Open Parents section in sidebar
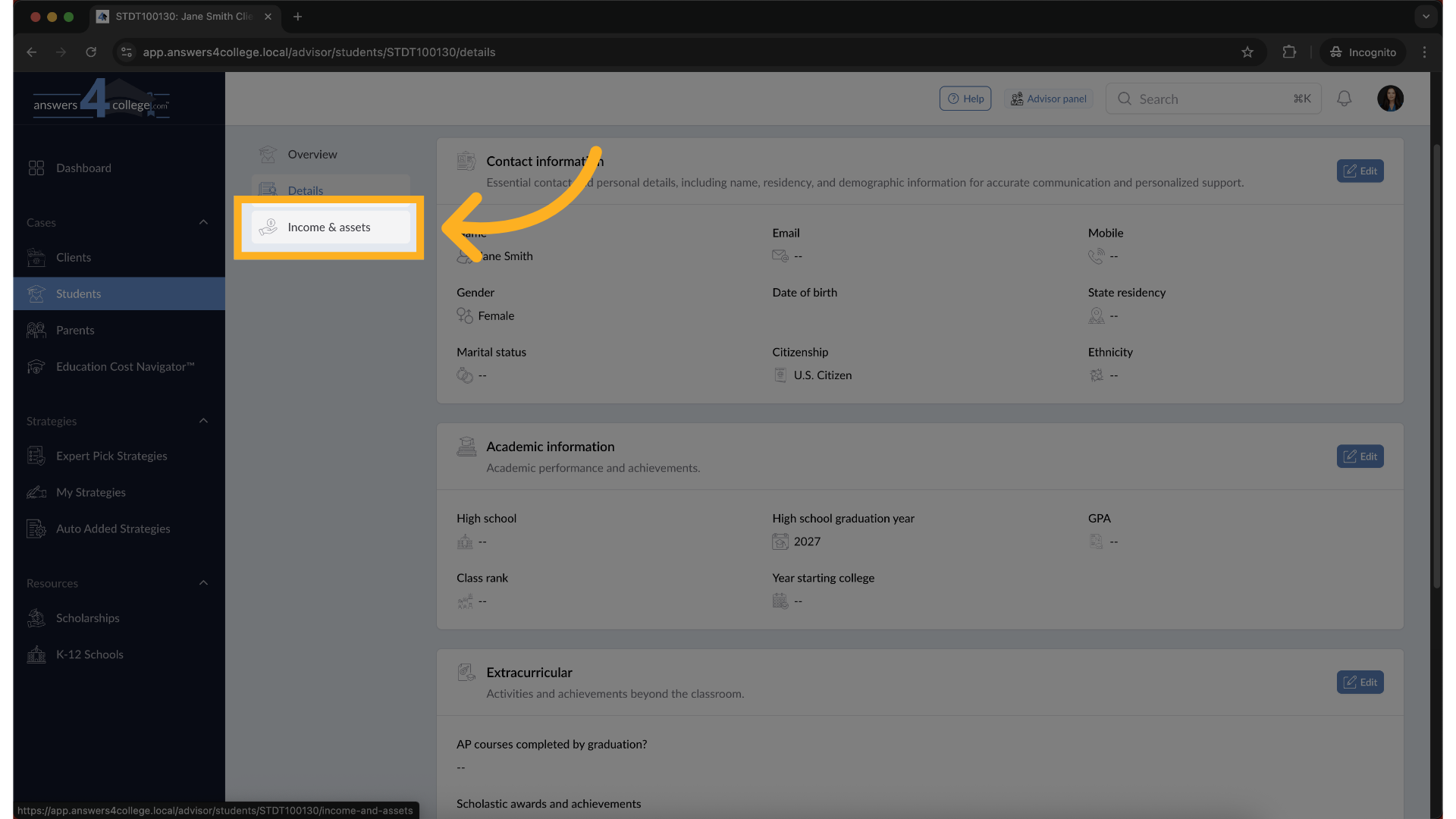1456x819 pixels. 75,330
